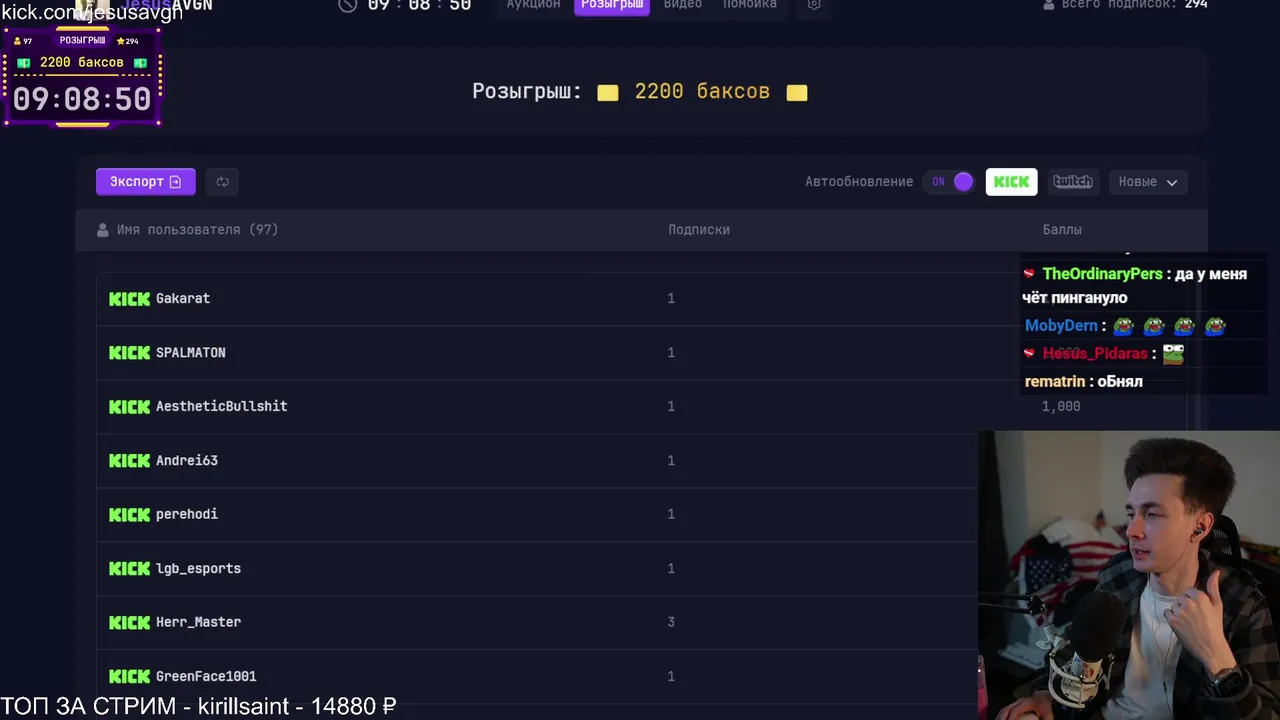Switch to the Розыгрыш tab
Image resolution: width=1280 pixels, height=720 pixels.
click(x=612, y=5)
